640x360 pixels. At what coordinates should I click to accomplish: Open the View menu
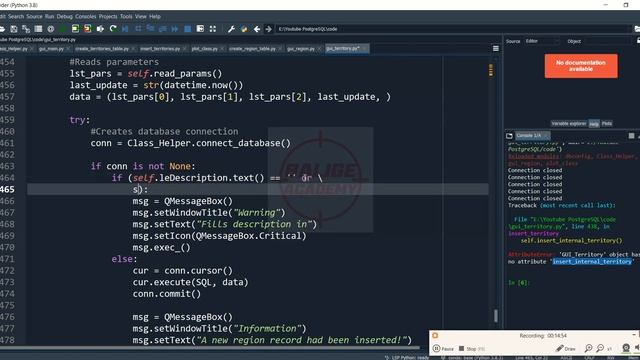click(140, 16)
